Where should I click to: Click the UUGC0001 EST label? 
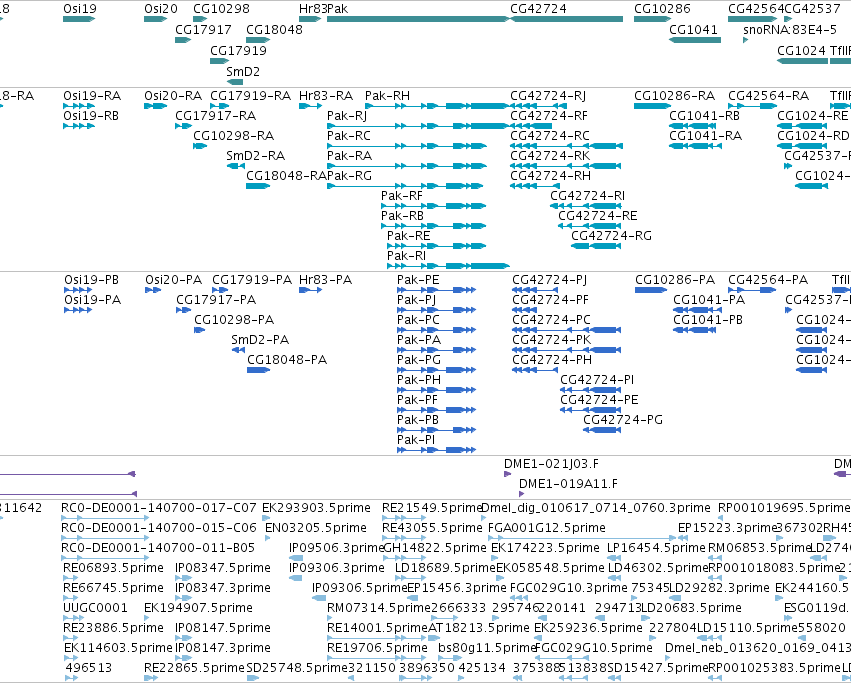tap(95, 608)
